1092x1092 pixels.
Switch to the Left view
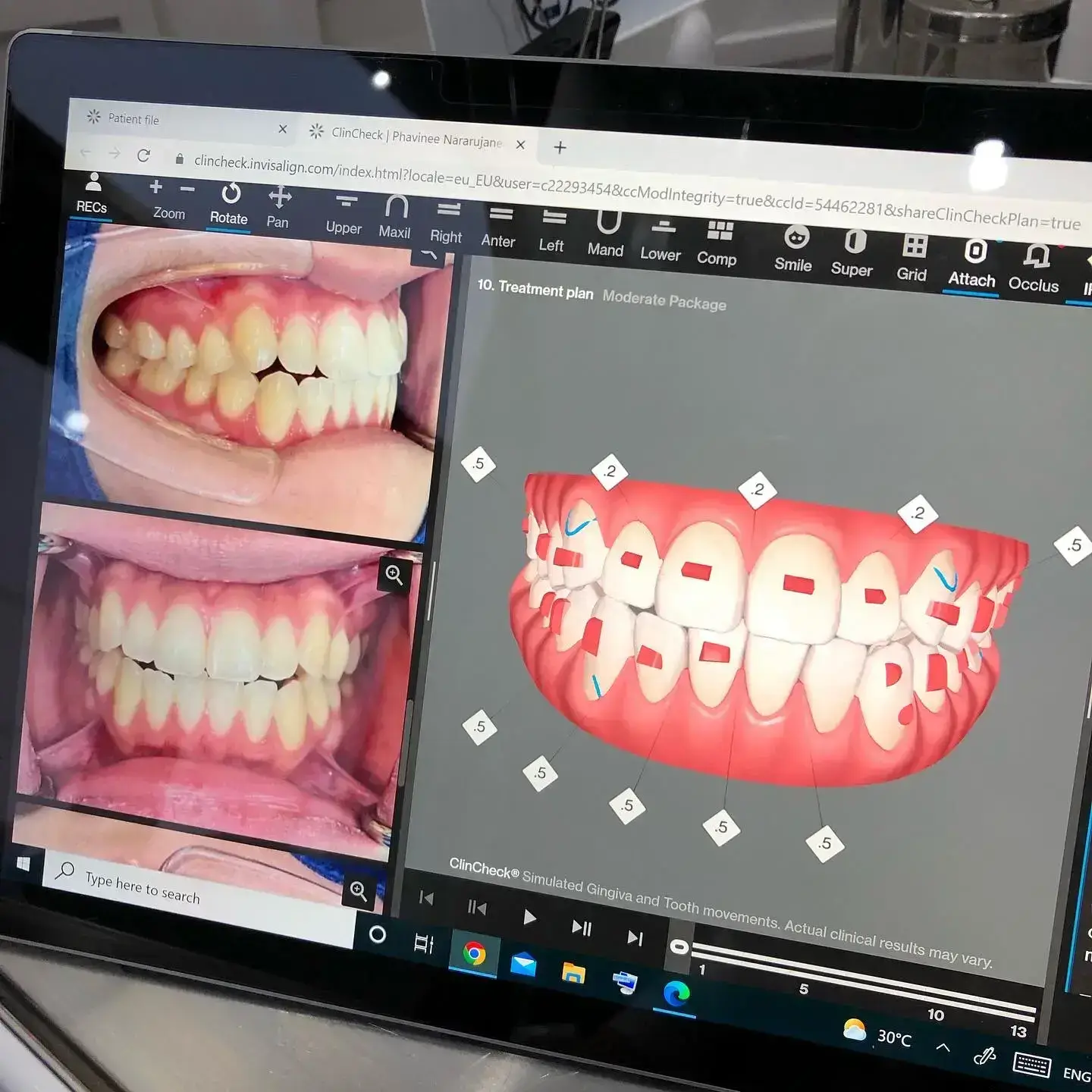point(553,231)
